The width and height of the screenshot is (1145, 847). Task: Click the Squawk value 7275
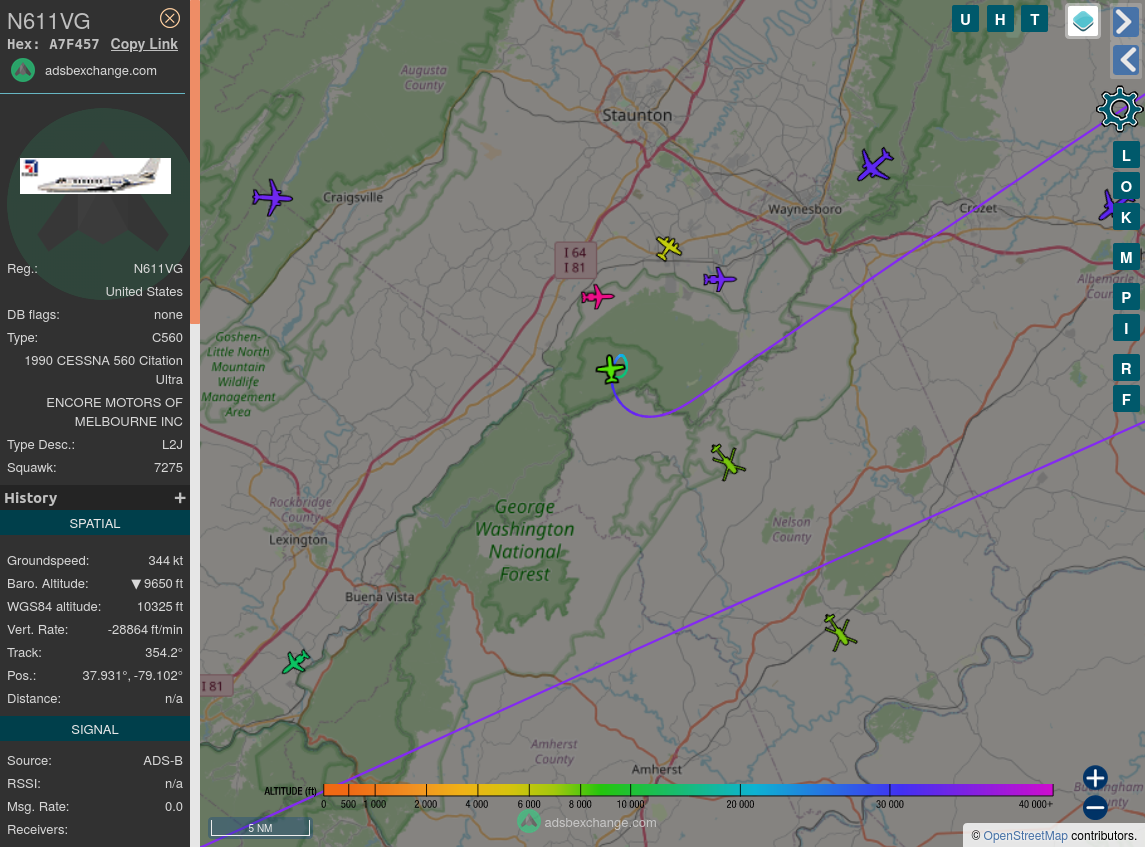coord(168,468)
